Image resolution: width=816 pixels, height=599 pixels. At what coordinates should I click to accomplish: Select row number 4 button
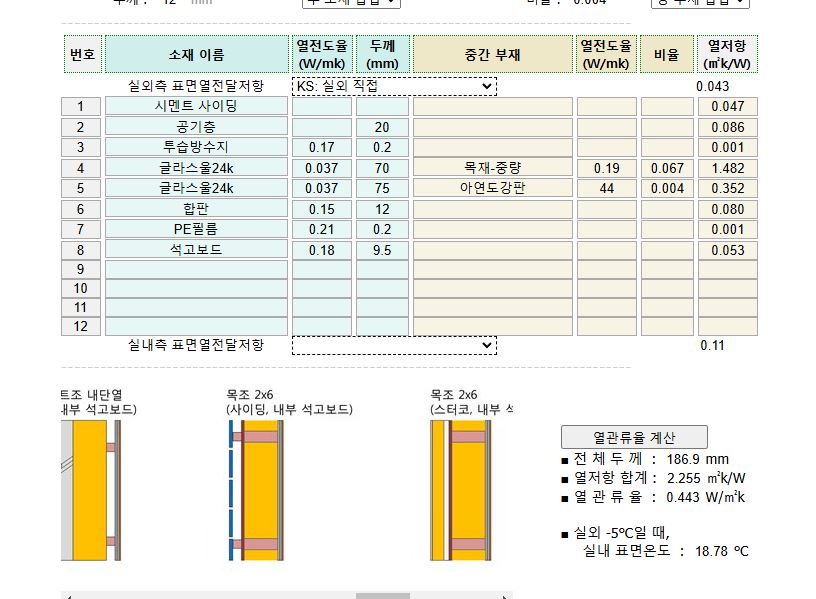point(81,168)
